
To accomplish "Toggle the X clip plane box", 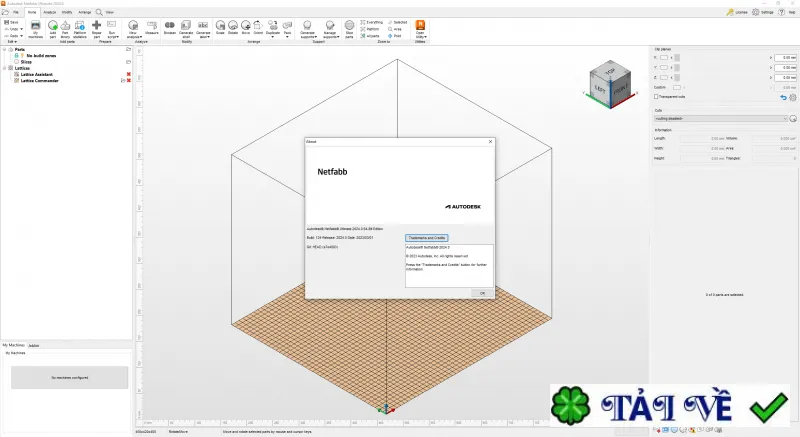I will (664, 58).
